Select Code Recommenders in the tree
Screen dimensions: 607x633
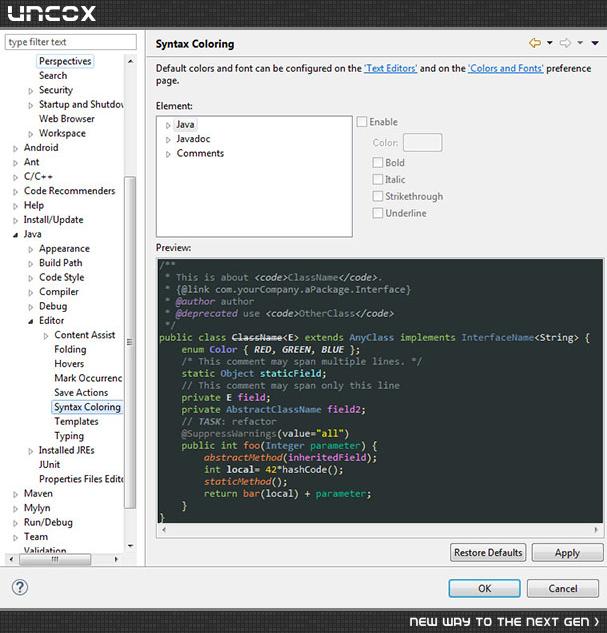tap(69, 191)
